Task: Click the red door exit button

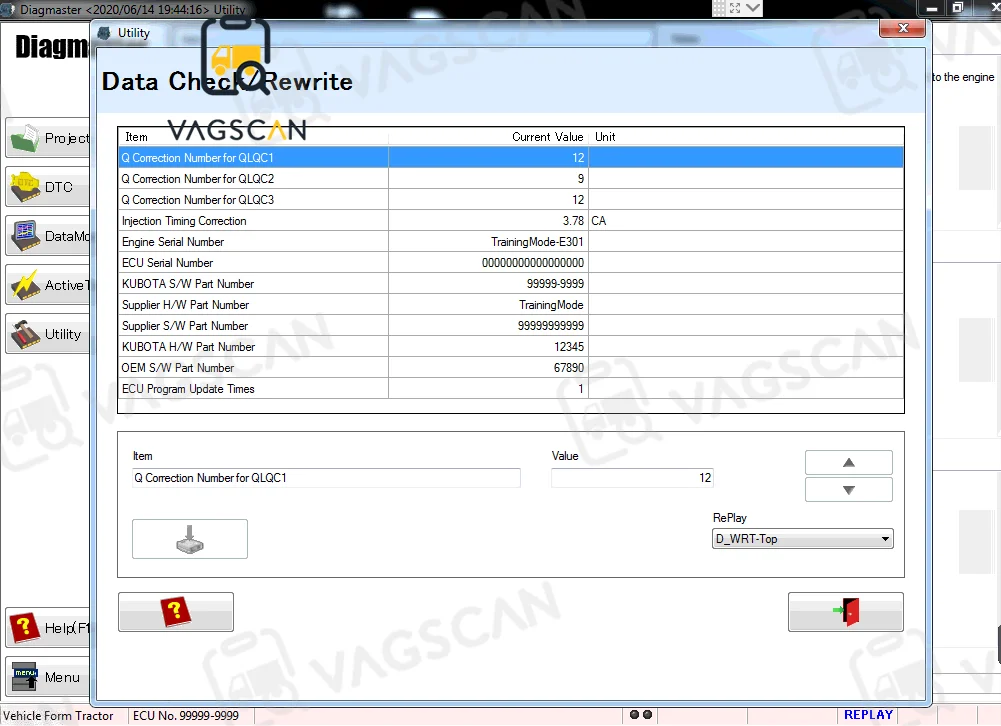Action: pos(845,612)
